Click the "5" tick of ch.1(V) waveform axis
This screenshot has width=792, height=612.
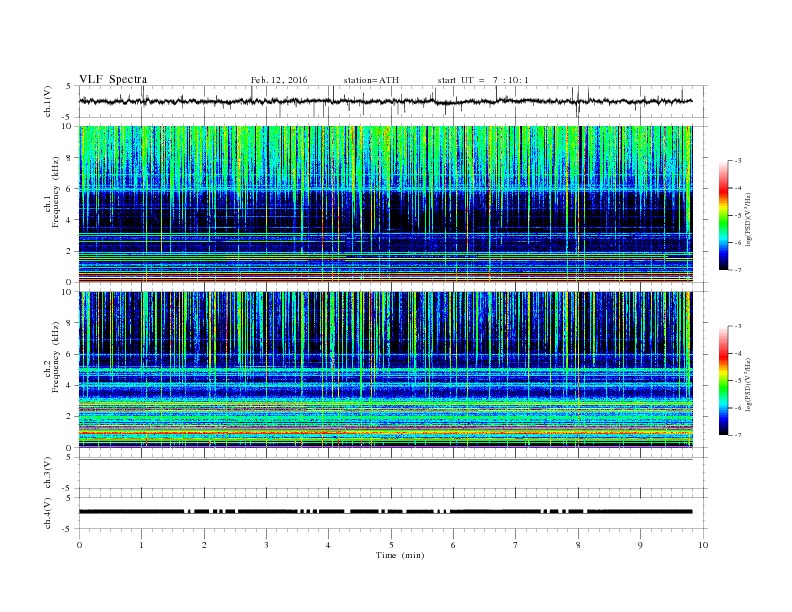click(69, 86)
